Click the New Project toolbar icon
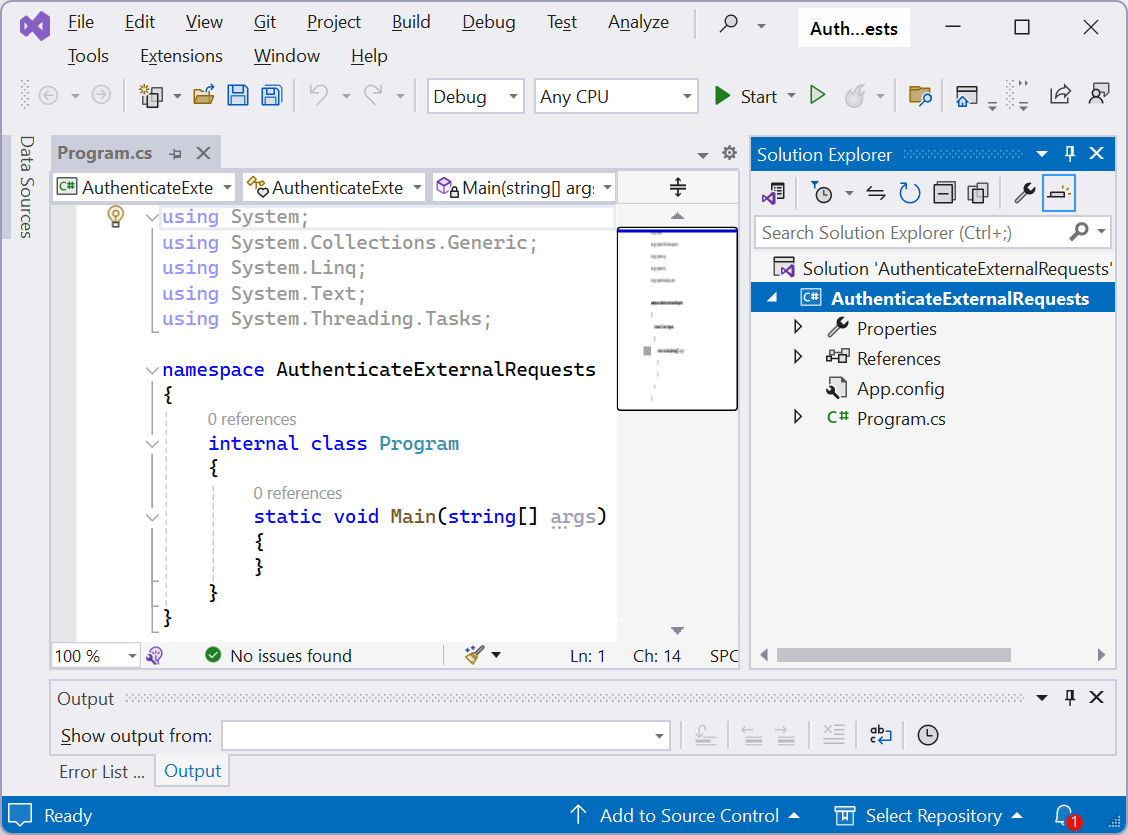 (151, 96)
